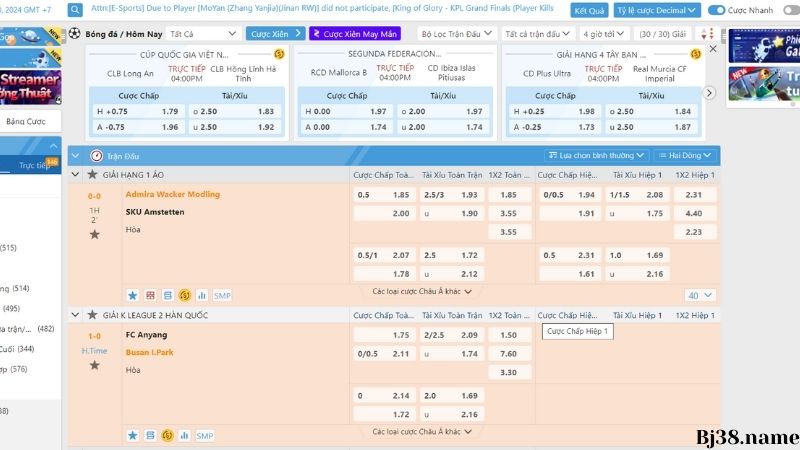Click the blue star icon below FC Anyang
This screenshot has height=450, width=800.
(x=133, y=435)
